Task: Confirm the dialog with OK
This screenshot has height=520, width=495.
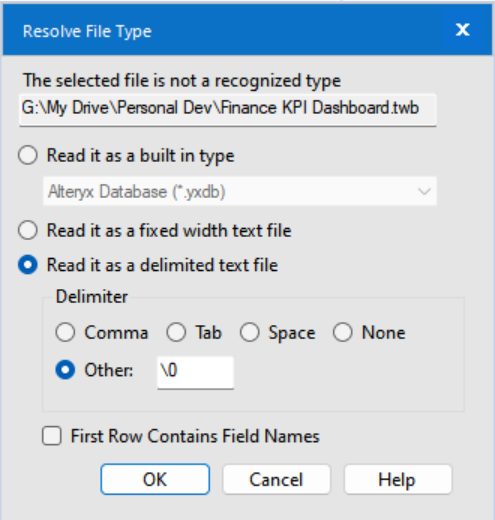Action: tap(155, 479)
